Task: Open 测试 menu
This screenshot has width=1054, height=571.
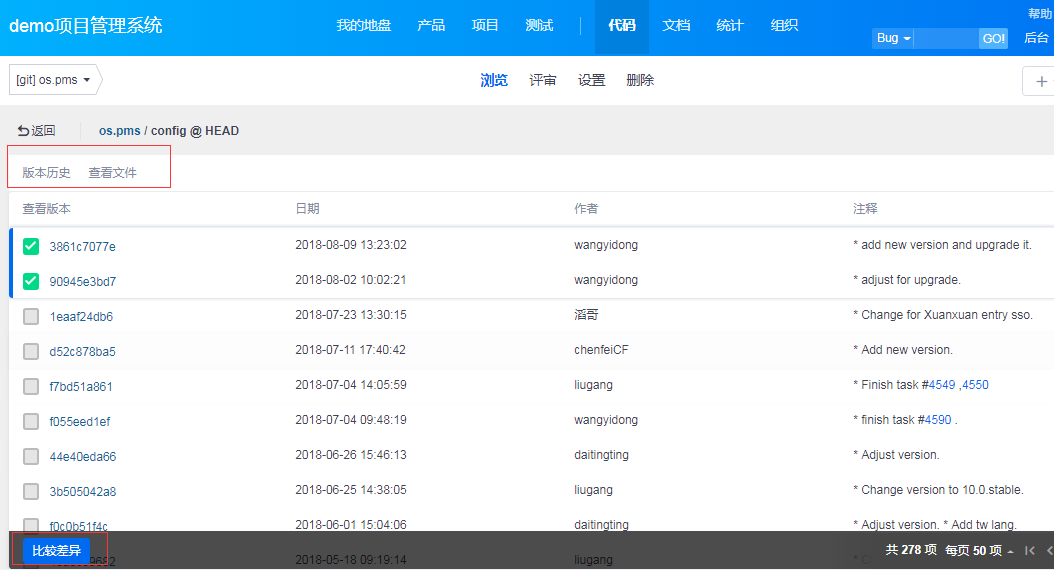Action: 539,26
